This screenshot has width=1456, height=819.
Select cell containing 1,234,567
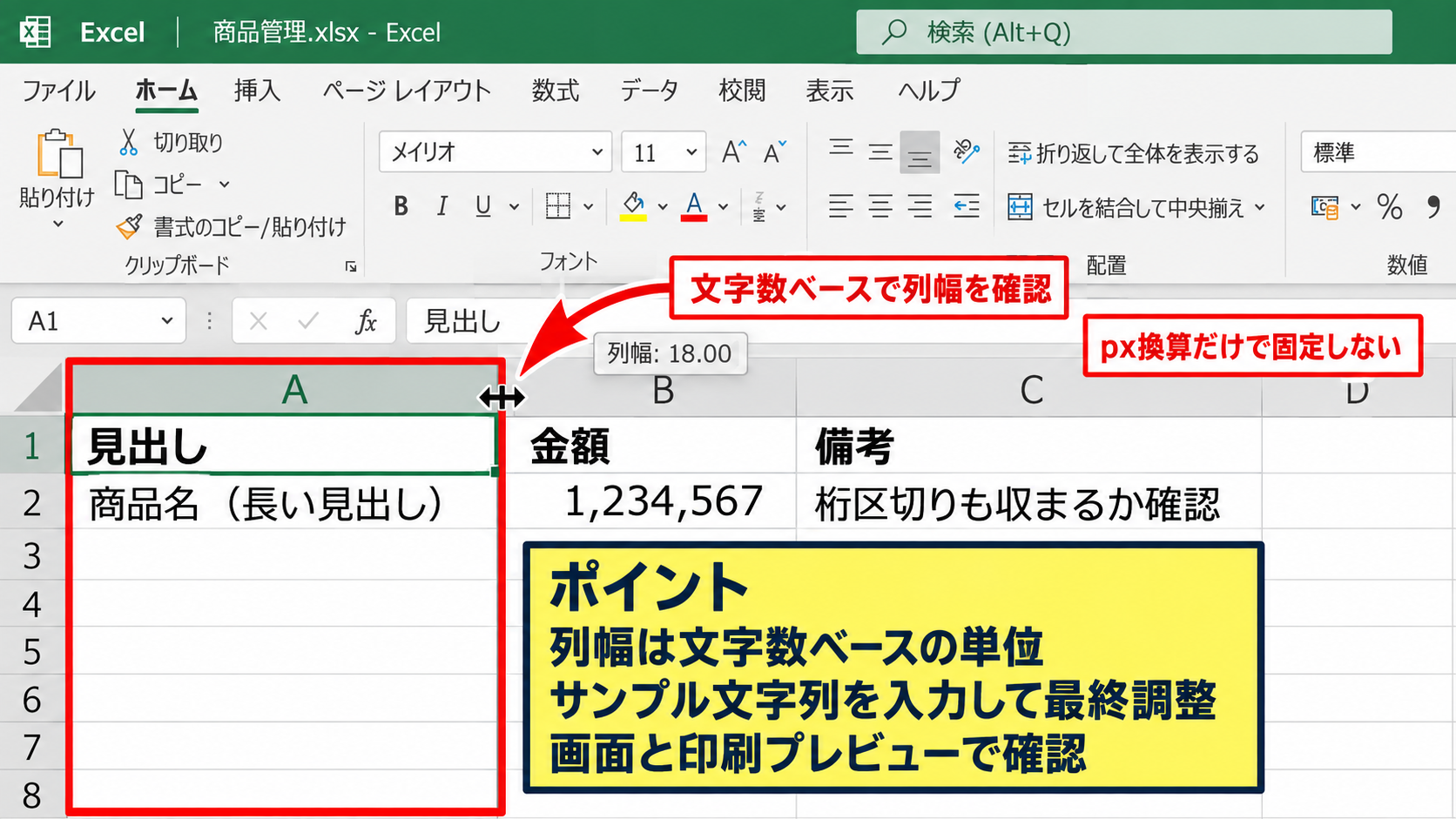pos(651,501)
